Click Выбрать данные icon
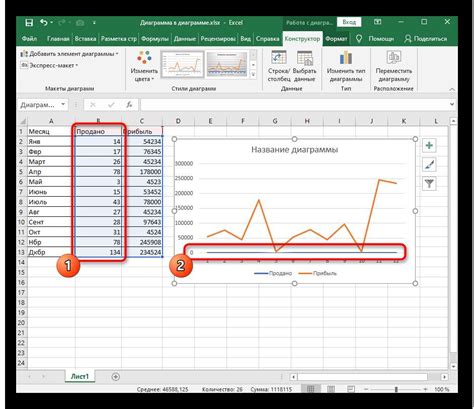 click(304, 58)
